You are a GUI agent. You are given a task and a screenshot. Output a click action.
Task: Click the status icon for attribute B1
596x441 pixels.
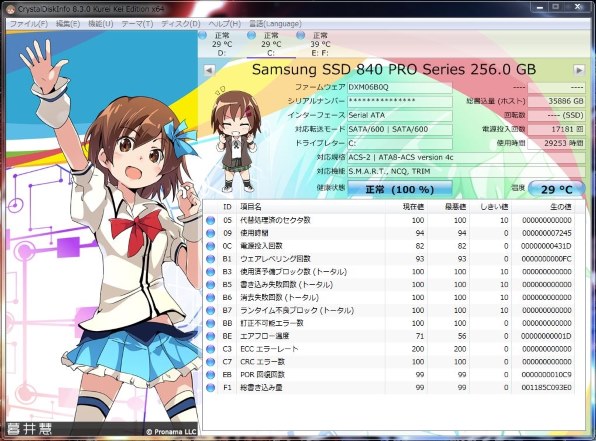click(210, 259)
